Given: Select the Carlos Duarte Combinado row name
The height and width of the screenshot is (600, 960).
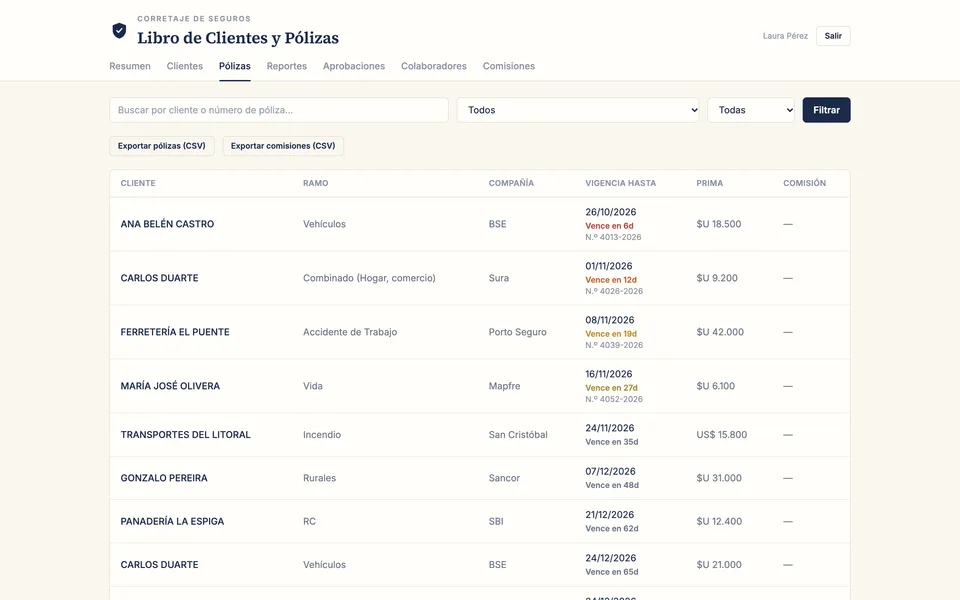Looking at the screenshot, I should pos(159,278).
